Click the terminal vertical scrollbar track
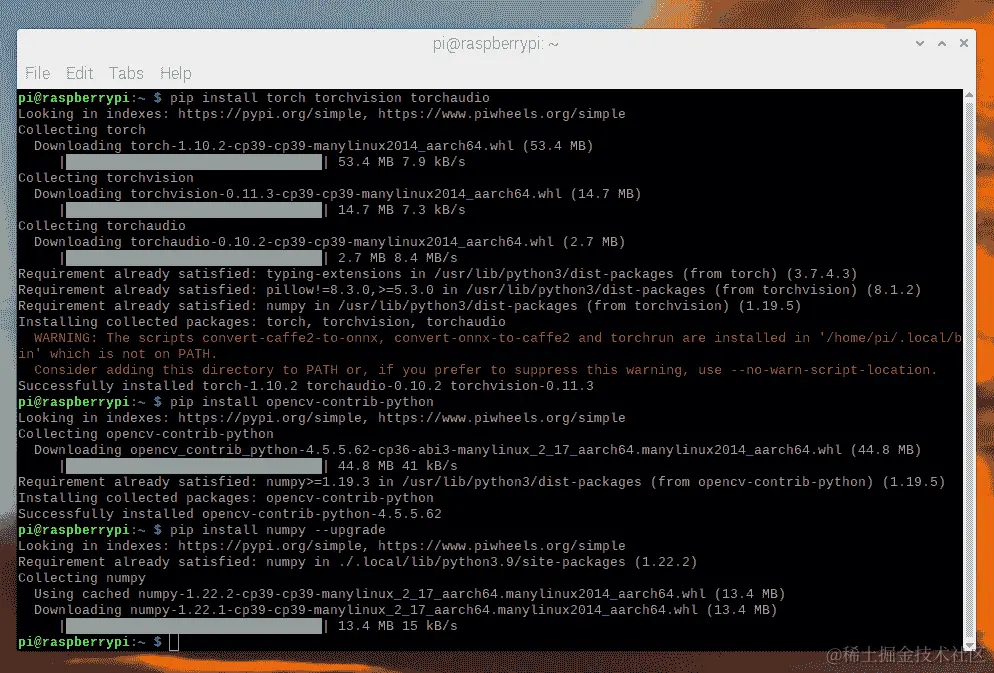 point(969,370)
